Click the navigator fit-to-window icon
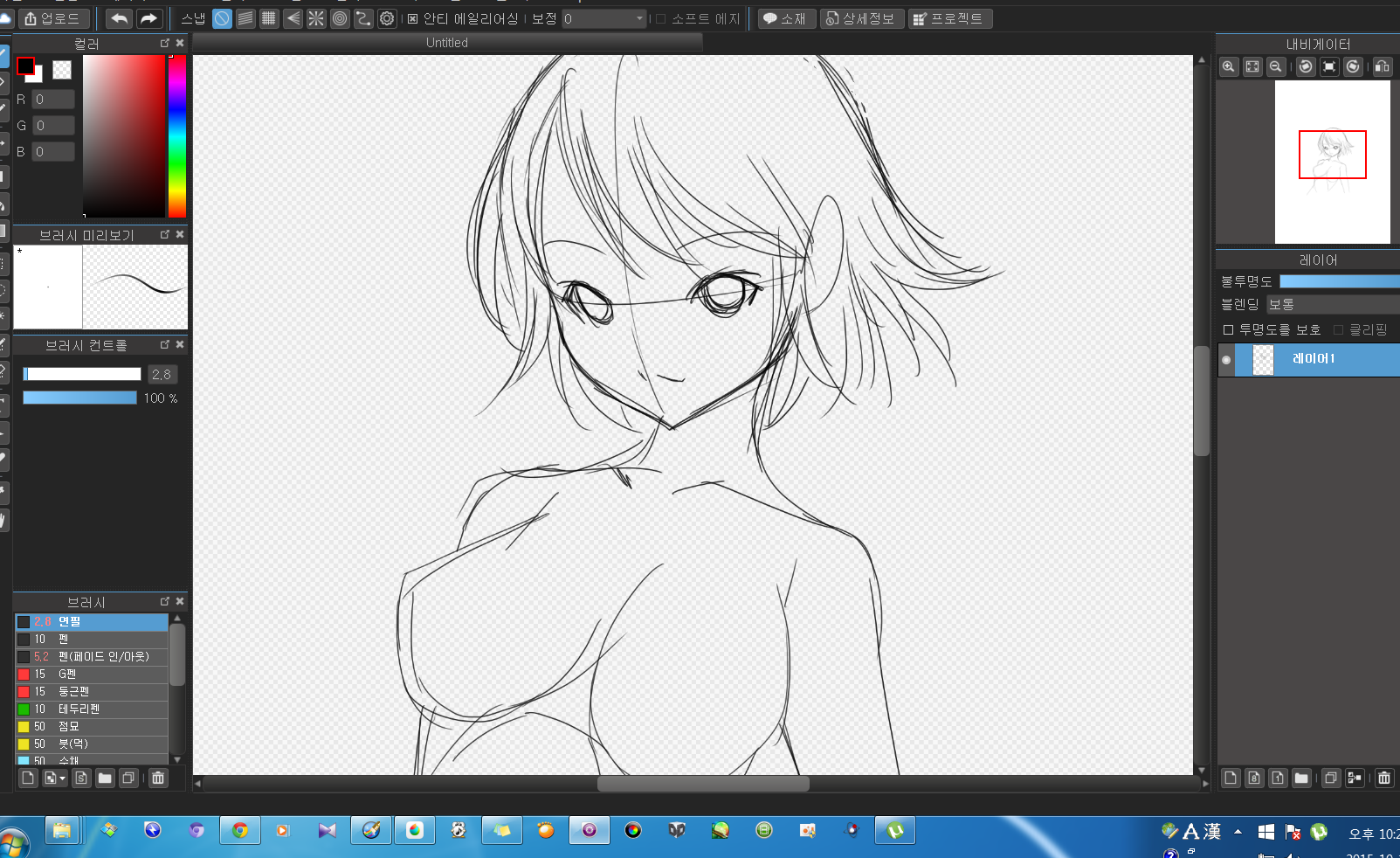The image size is (1400, 858). [x=1252, y=66]
